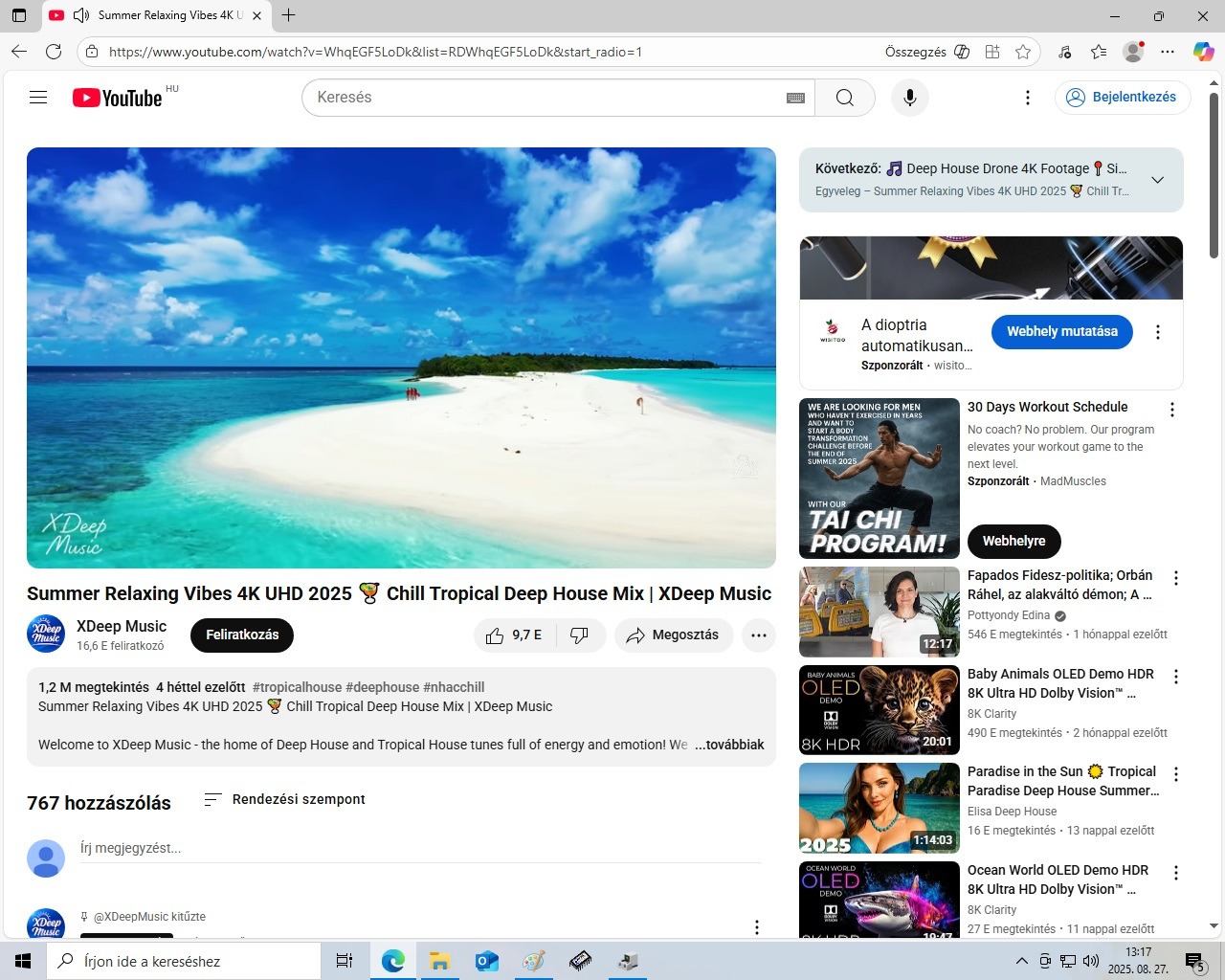Click the Elisa Deep House channel text

(x=1012, y=812)
